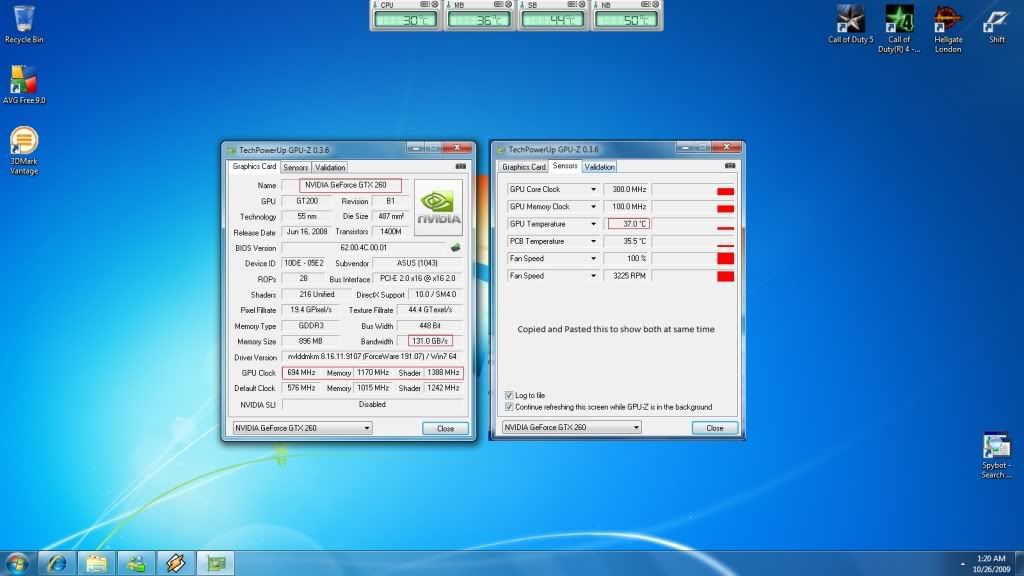Expand the PCB Temperature sensor dropdown
The width and height of the screenshot is (1024, 576).
pos(593,241)
